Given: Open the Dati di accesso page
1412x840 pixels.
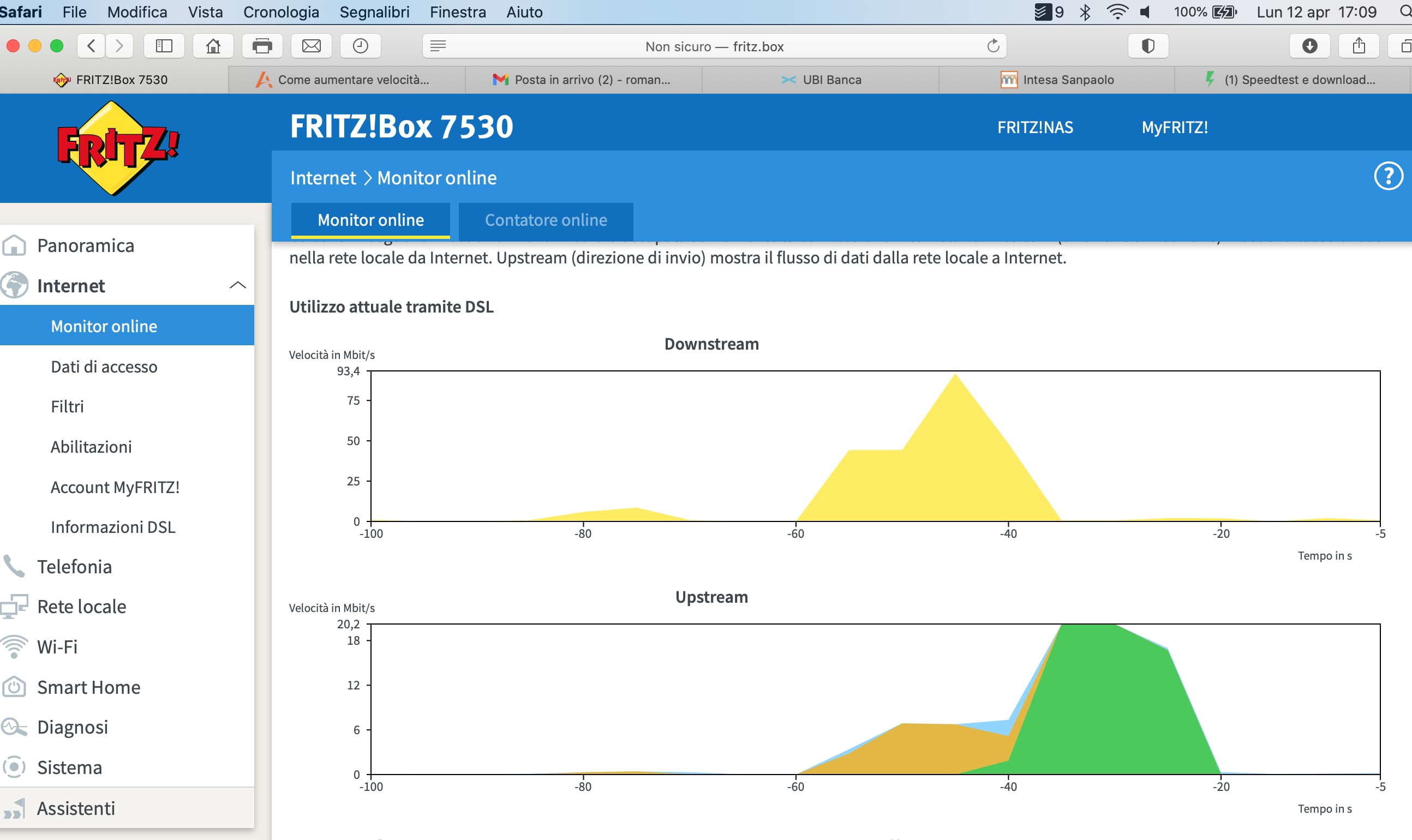Looking at the screenshot, I should (x=104, y=367).
